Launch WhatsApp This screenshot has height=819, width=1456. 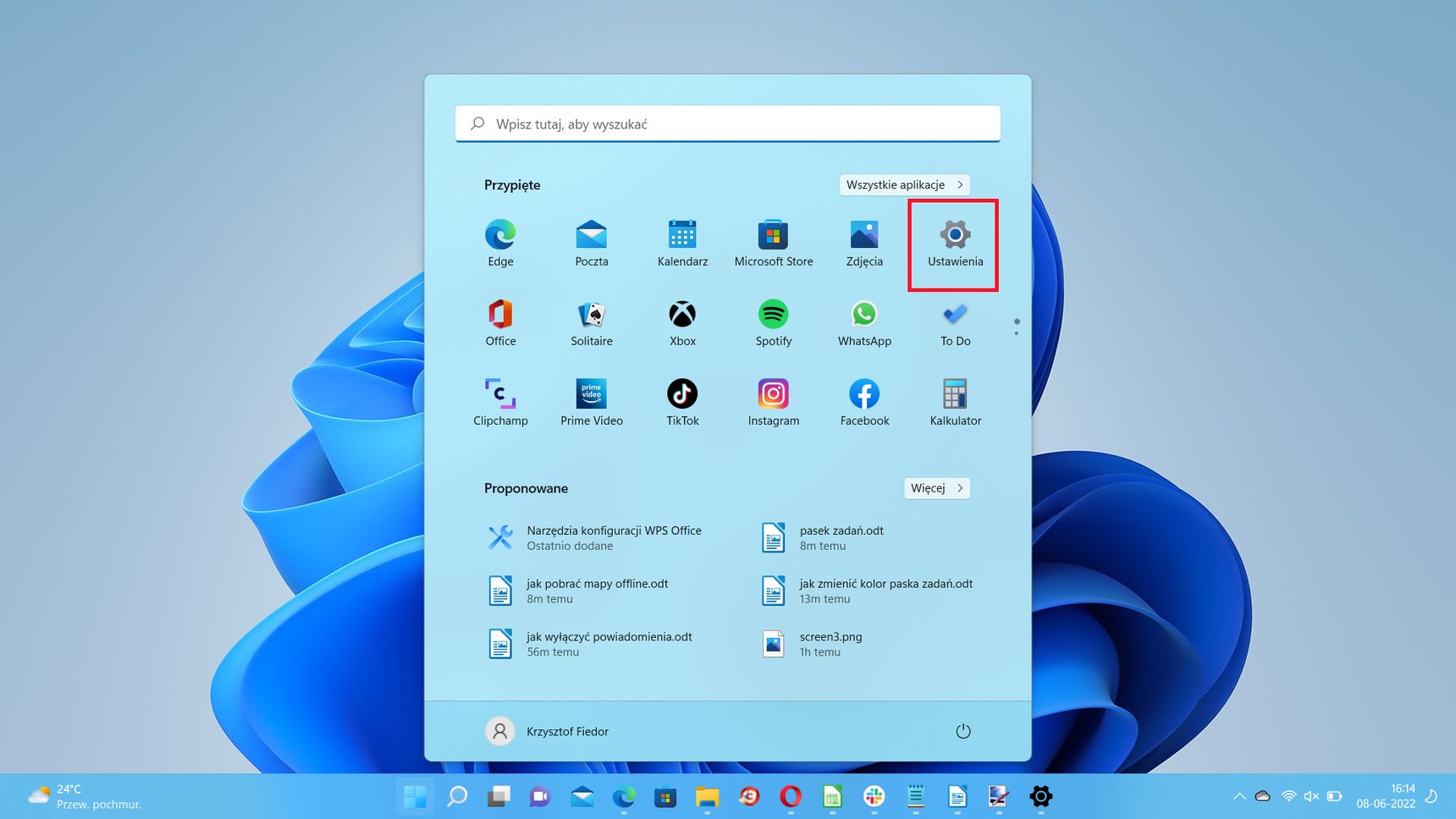click(x=864, y=323)
